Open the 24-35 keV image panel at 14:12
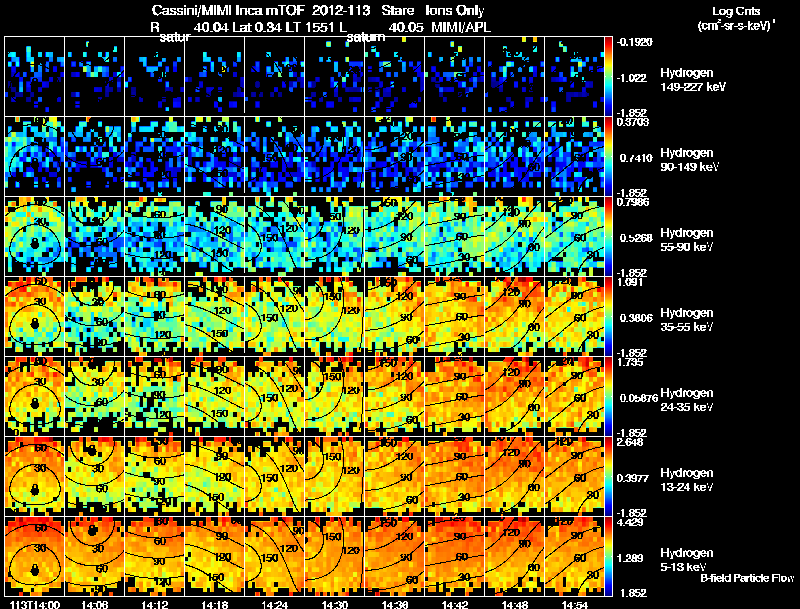 coord(155,397)
